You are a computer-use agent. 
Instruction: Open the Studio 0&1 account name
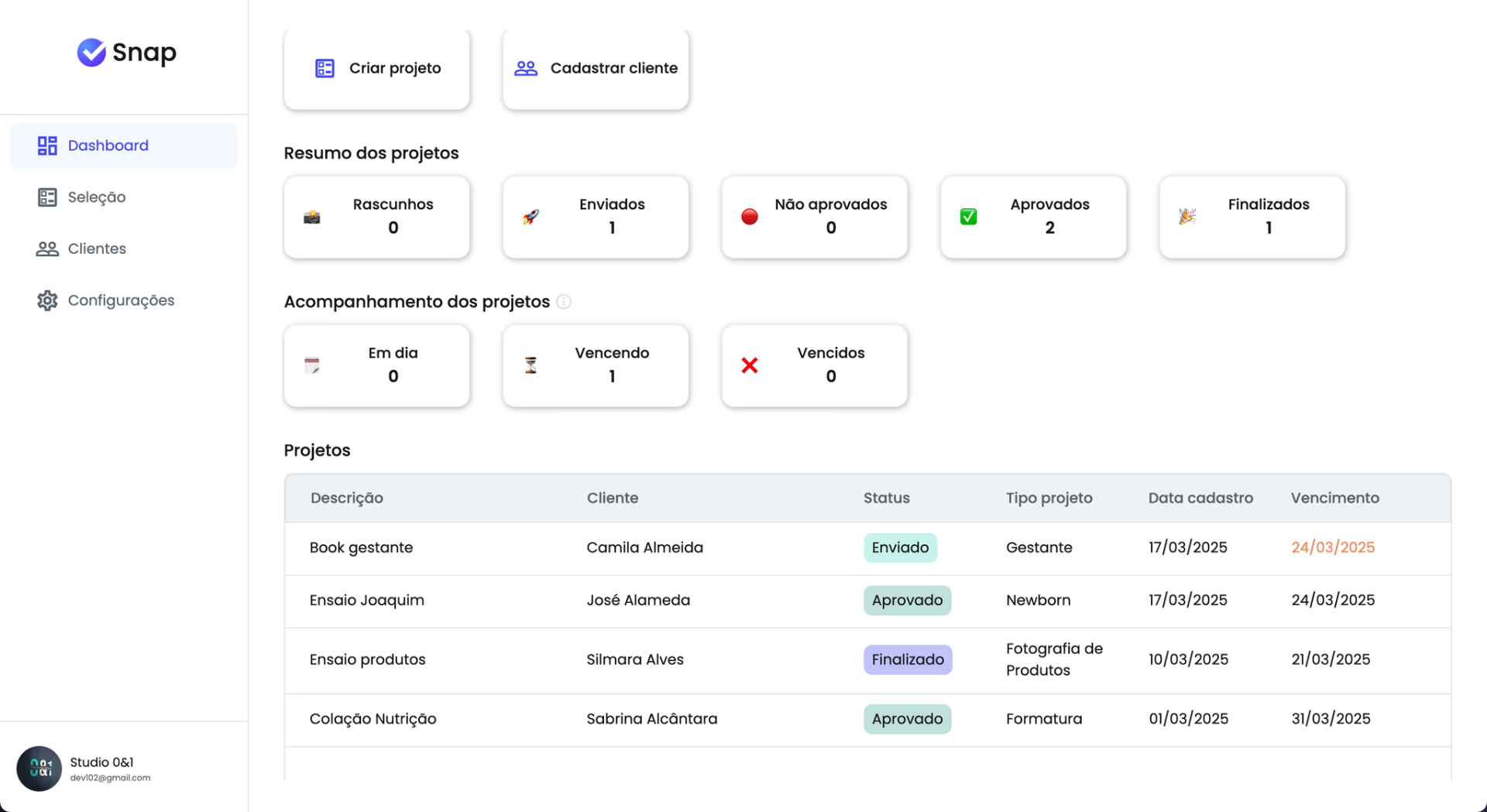pyautogui.click(x=101, y=762)
